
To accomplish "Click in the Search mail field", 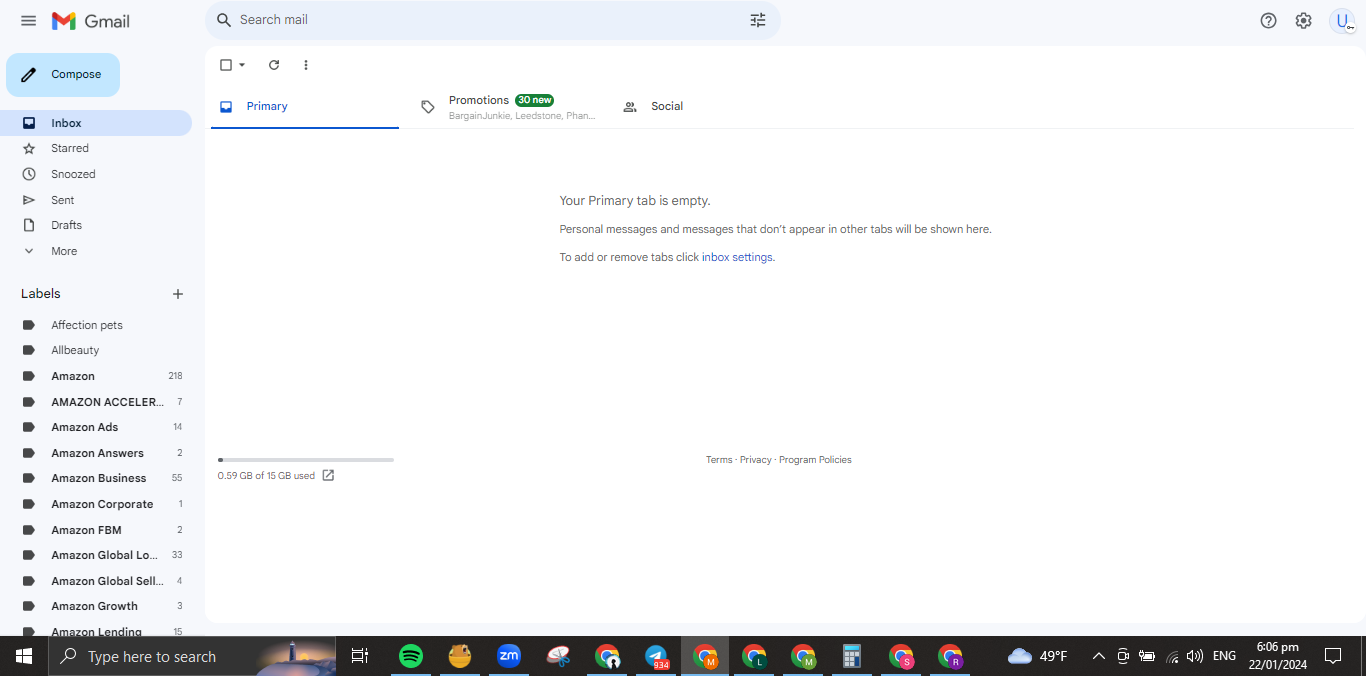I will click(490, 20).
